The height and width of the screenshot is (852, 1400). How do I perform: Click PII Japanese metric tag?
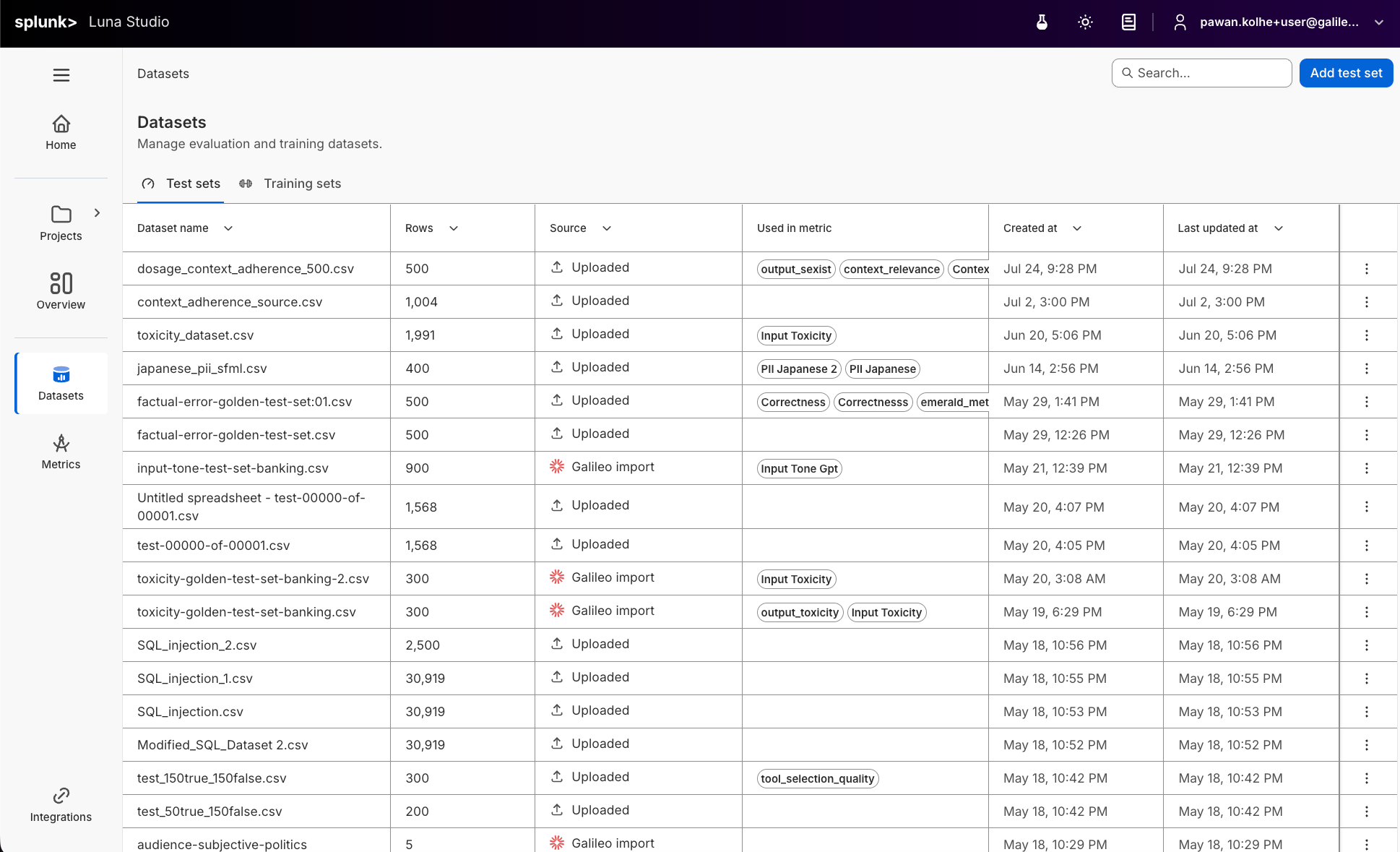coord(883,369)
